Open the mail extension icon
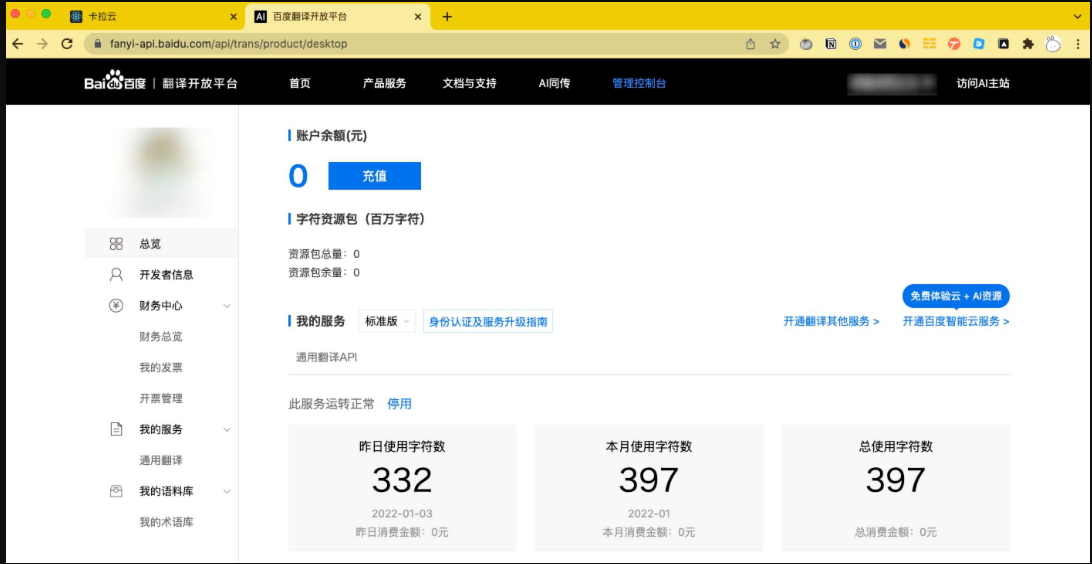 click(x=880, y=44)
